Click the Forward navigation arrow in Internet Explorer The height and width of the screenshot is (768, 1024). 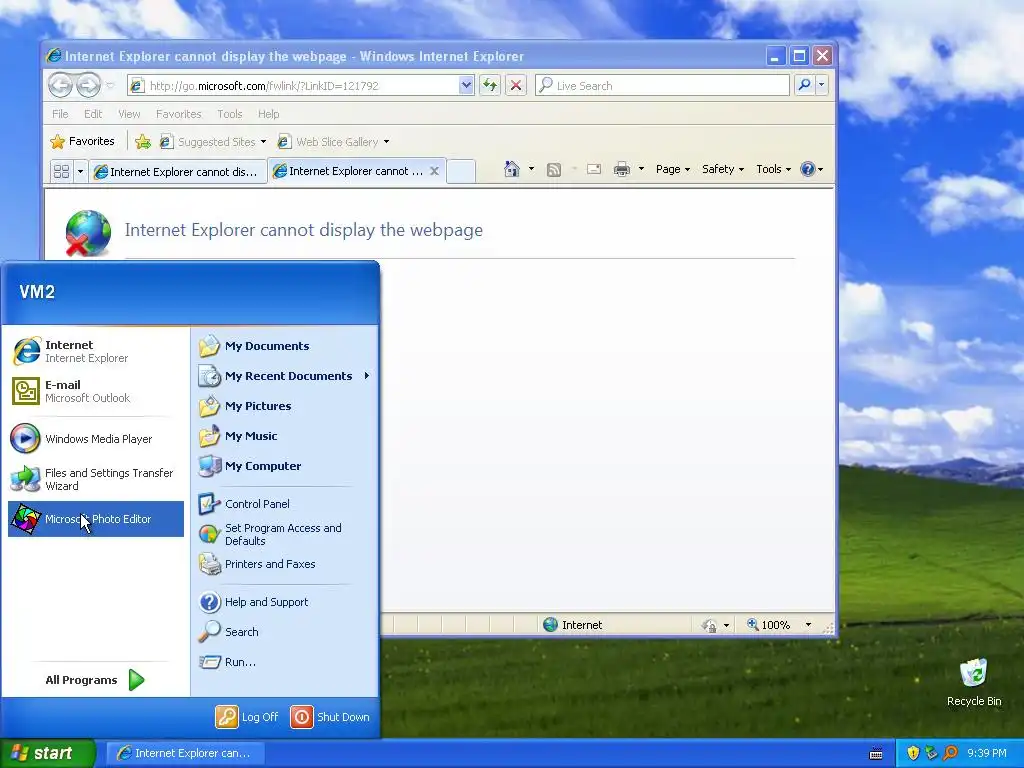tap(88, 85)
